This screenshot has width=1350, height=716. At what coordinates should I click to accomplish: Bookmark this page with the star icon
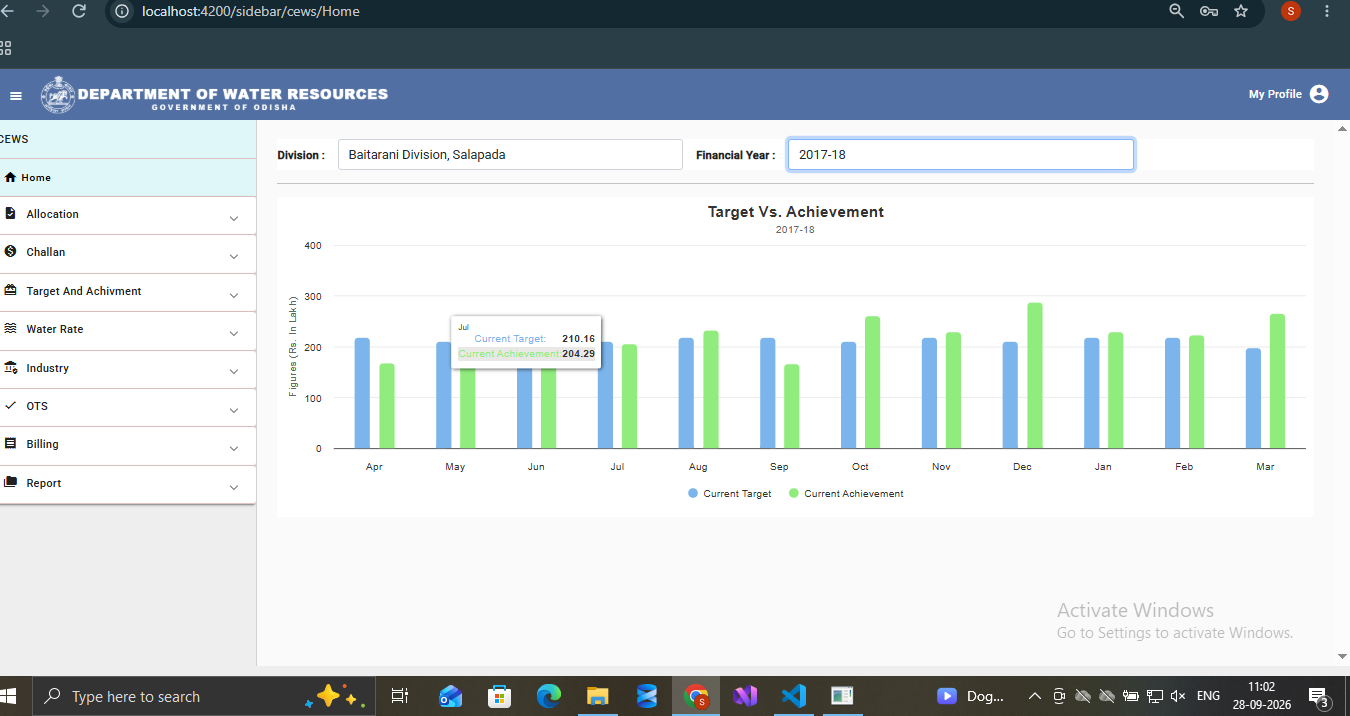[x=1241, y=11]
